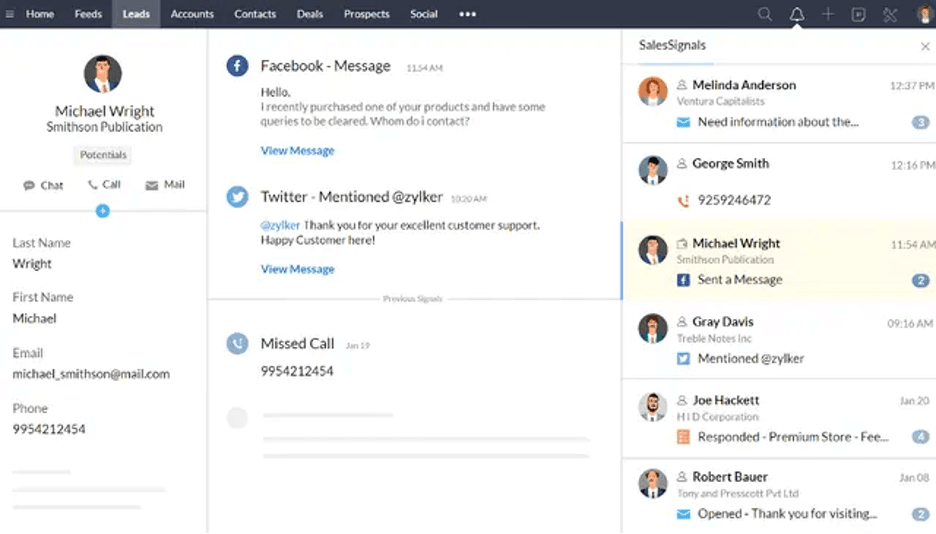Click Gray Davis's avatar

(652, 328)
